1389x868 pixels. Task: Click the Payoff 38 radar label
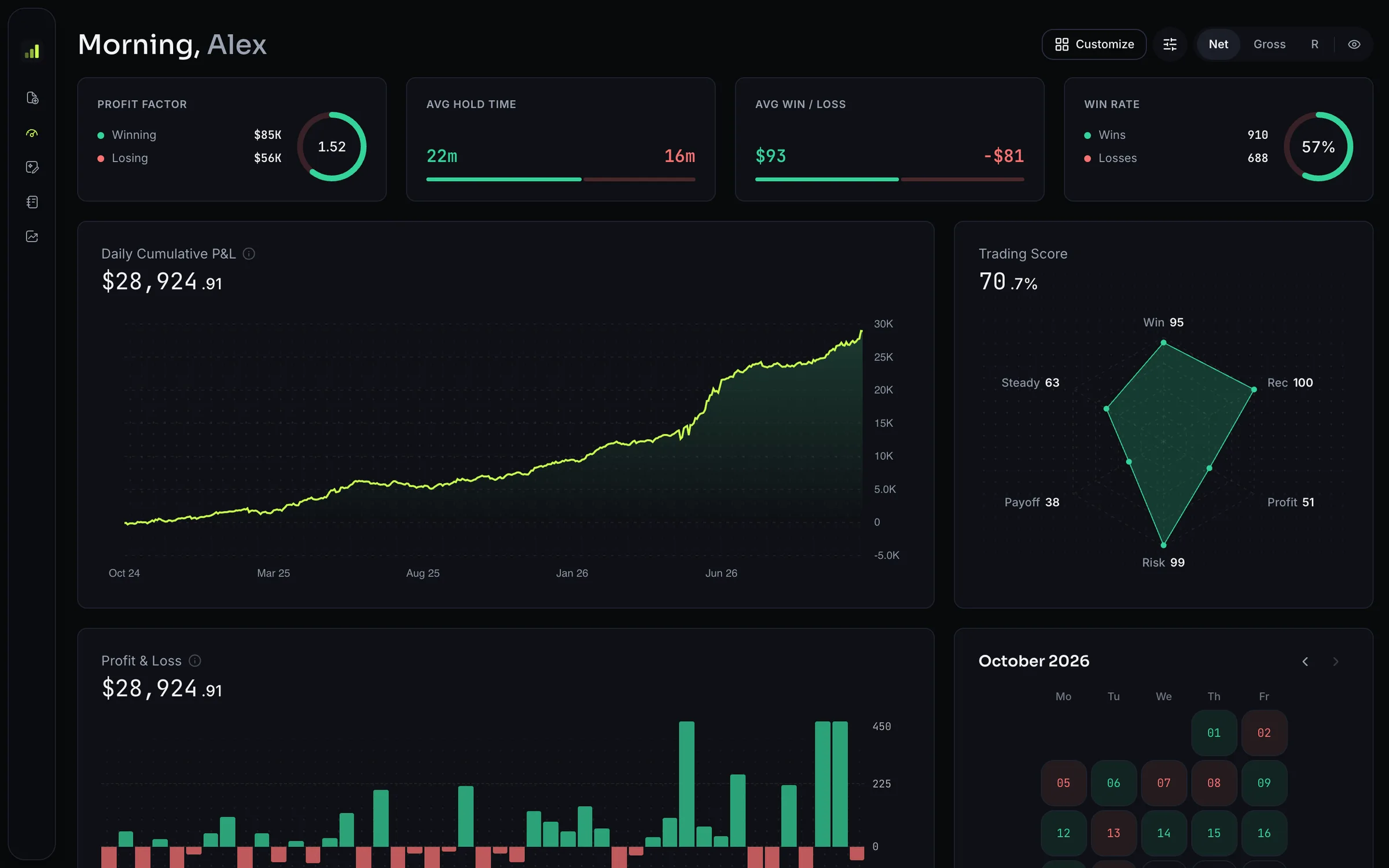1032,502
